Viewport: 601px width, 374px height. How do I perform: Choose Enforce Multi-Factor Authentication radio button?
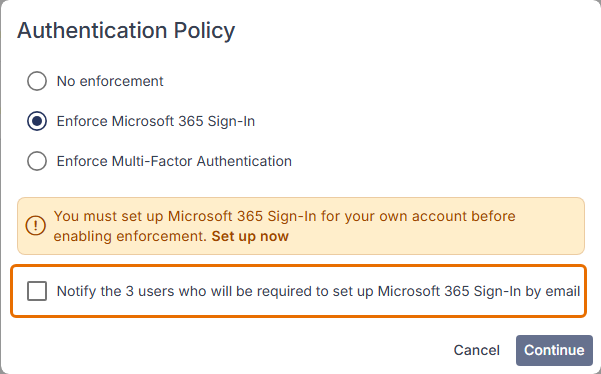pyautogui.click(x=37, y=161)
